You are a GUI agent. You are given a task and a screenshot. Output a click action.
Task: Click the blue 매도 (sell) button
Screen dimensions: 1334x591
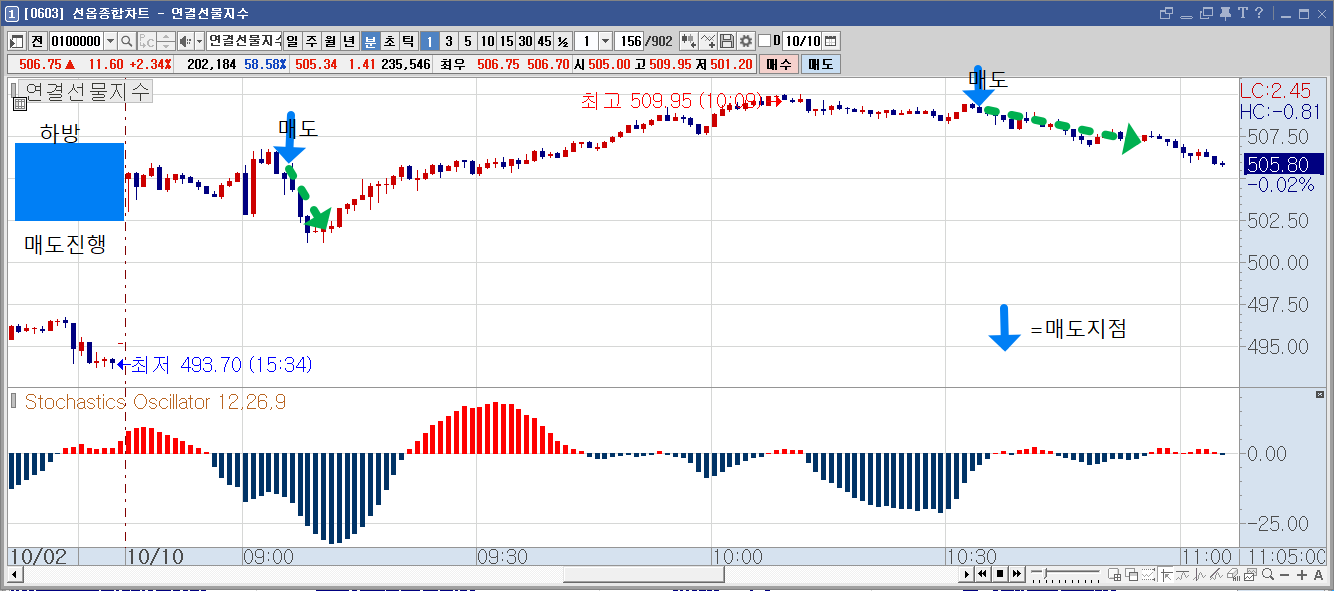[820, 64]
